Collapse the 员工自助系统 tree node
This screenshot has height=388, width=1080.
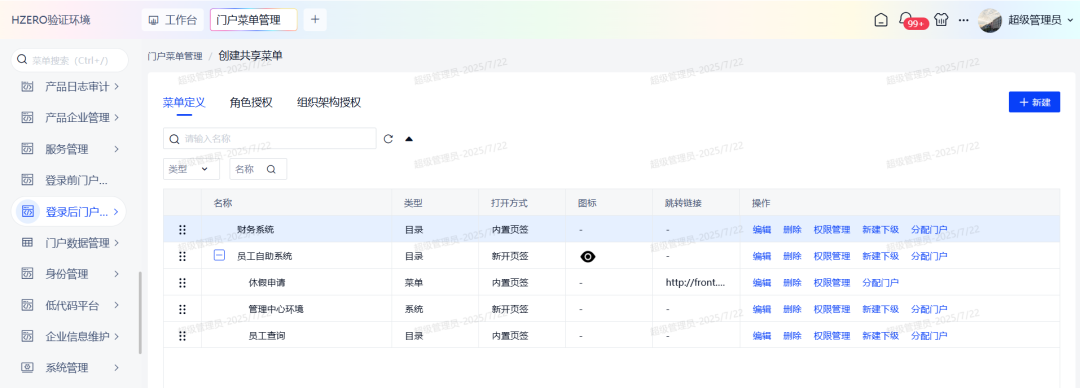click(x=219, y=256)
